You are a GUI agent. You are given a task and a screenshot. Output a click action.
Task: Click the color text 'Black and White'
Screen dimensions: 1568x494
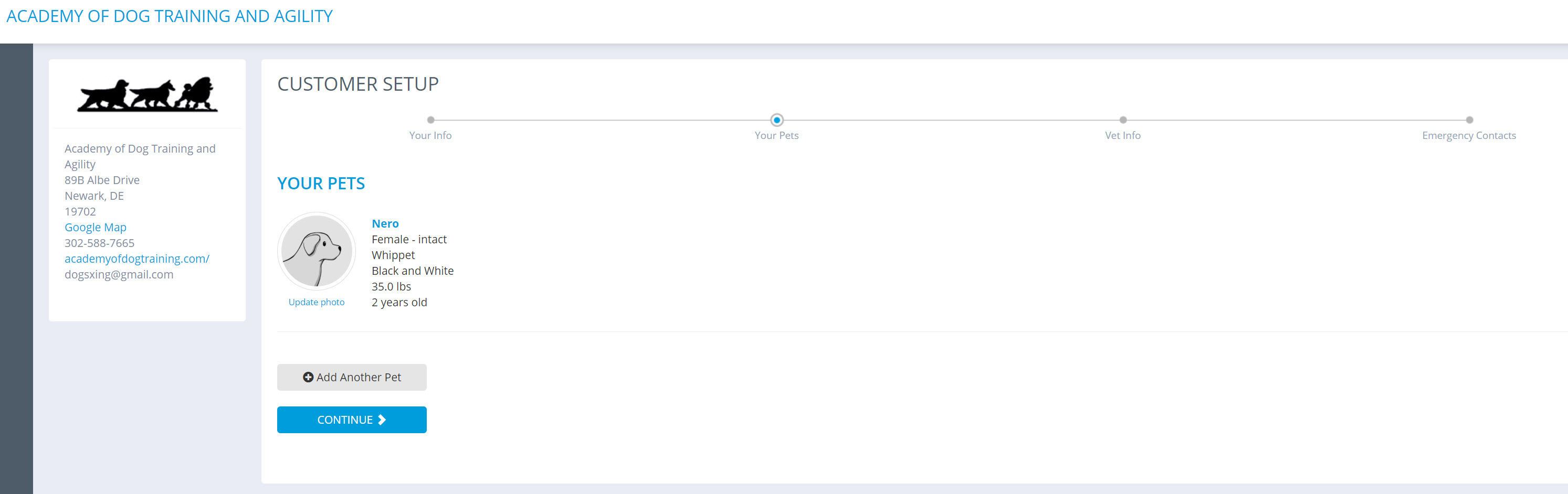tap(413, 271)
